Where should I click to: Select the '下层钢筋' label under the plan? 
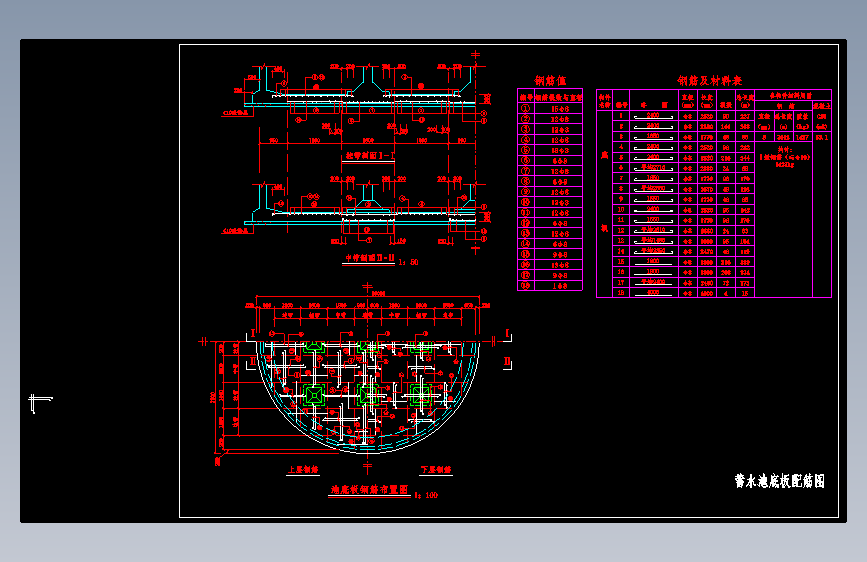436,470
